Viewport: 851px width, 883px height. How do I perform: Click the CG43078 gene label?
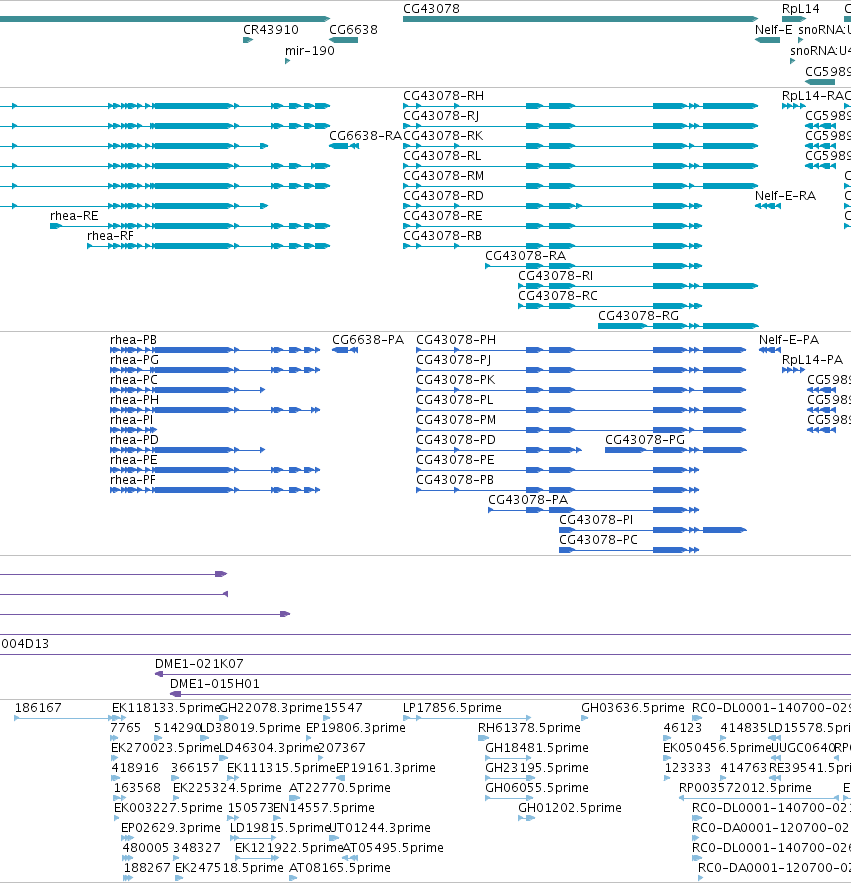pos(431,8)
